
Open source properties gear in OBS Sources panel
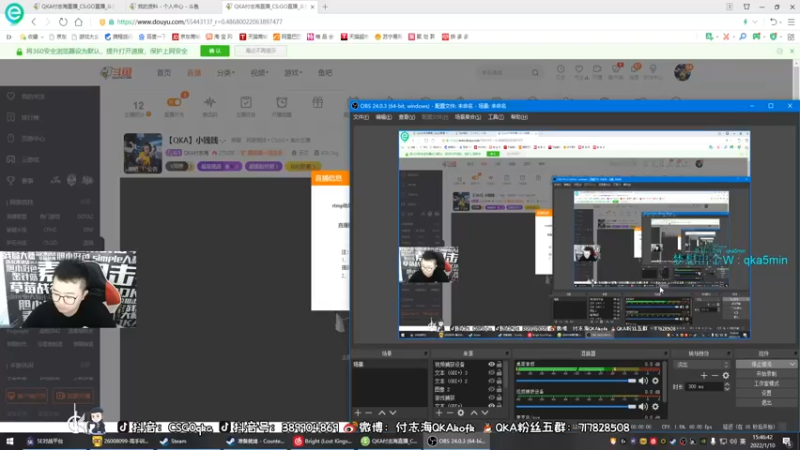[461, 412]
